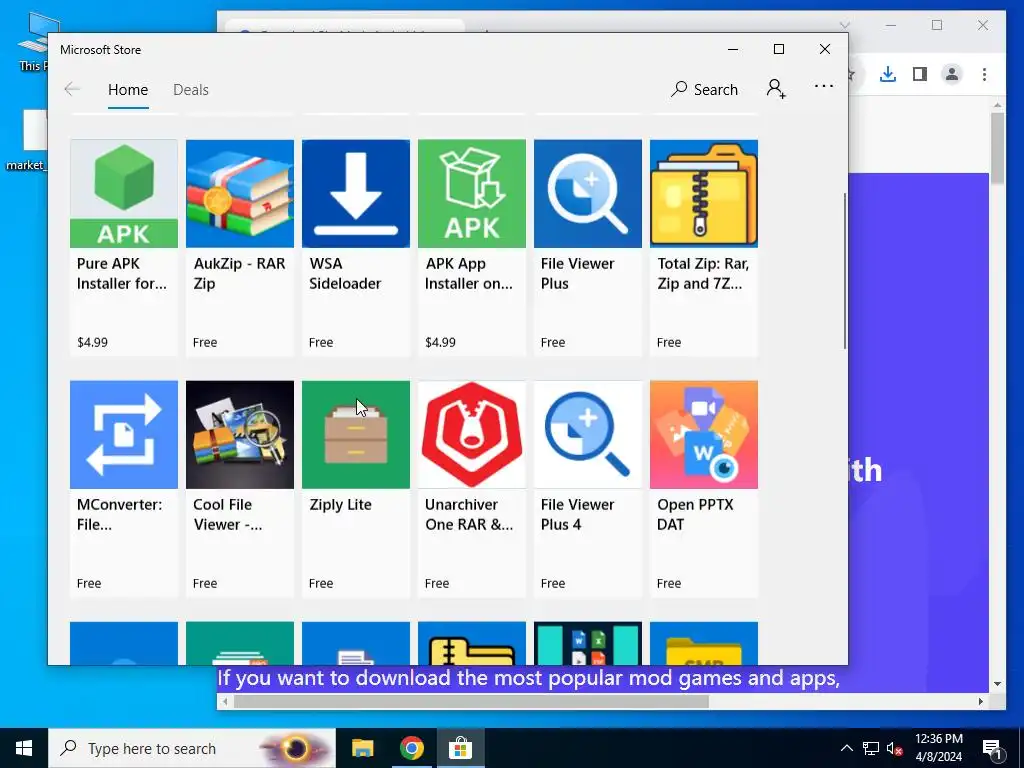Click the taskbar search box
The image size is (1024, 768).
tap(192, 748)
